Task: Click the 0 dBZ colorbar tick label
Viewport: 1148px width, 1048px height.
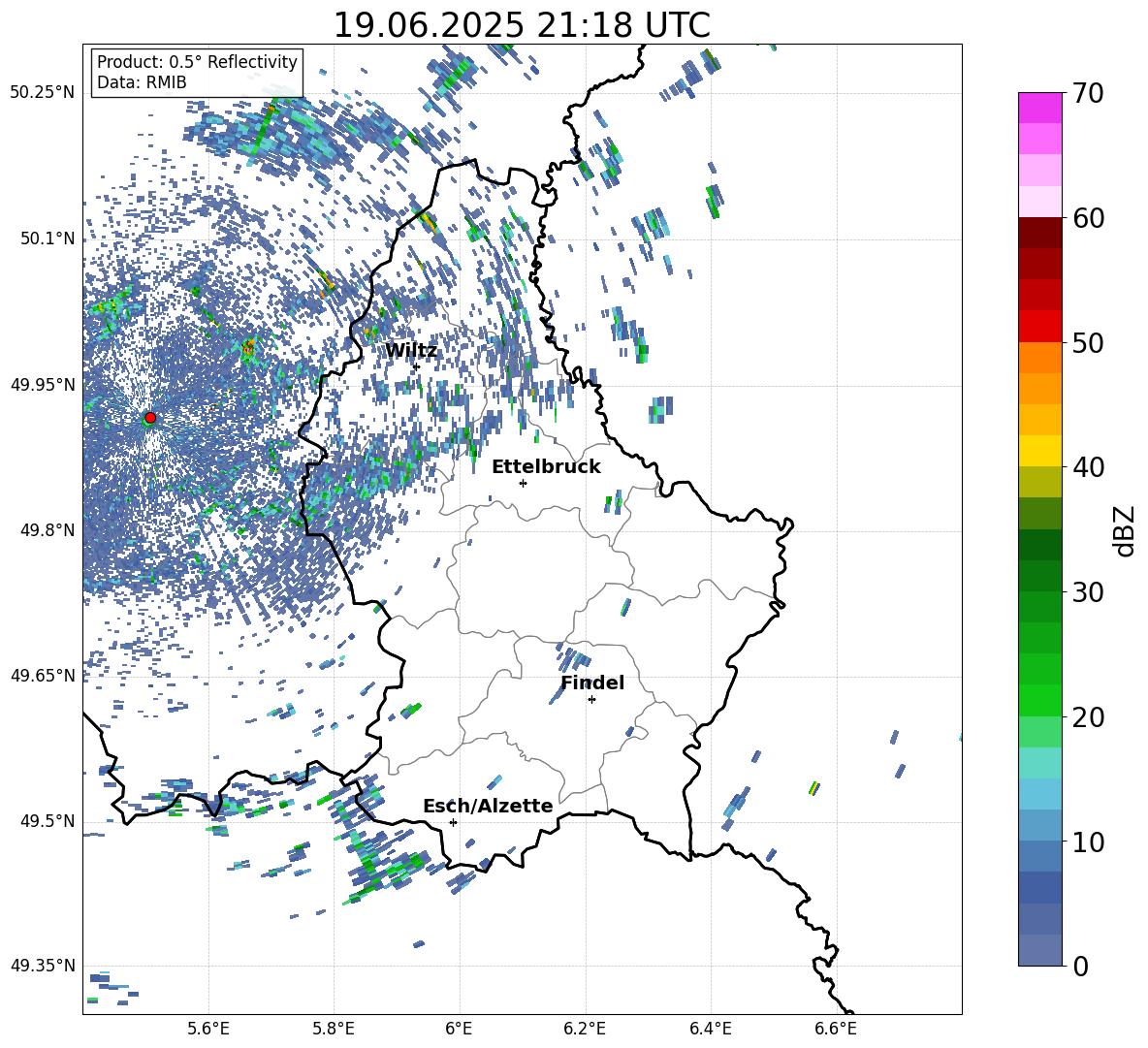Action: point(1079,966)
